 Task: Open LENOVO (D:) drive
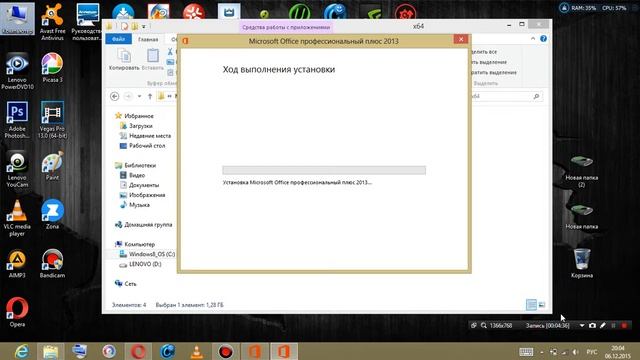point(145,264)
